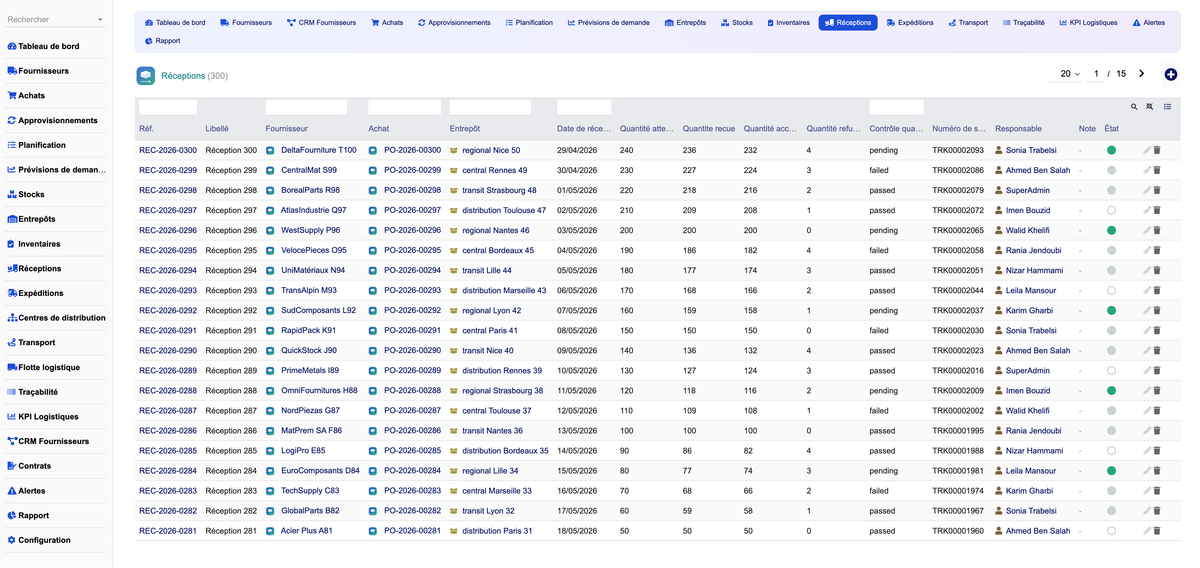Viewport: 1200px width, 568px height.
Task: Click the Réceptions module icon beside the title
Action: 146,75
